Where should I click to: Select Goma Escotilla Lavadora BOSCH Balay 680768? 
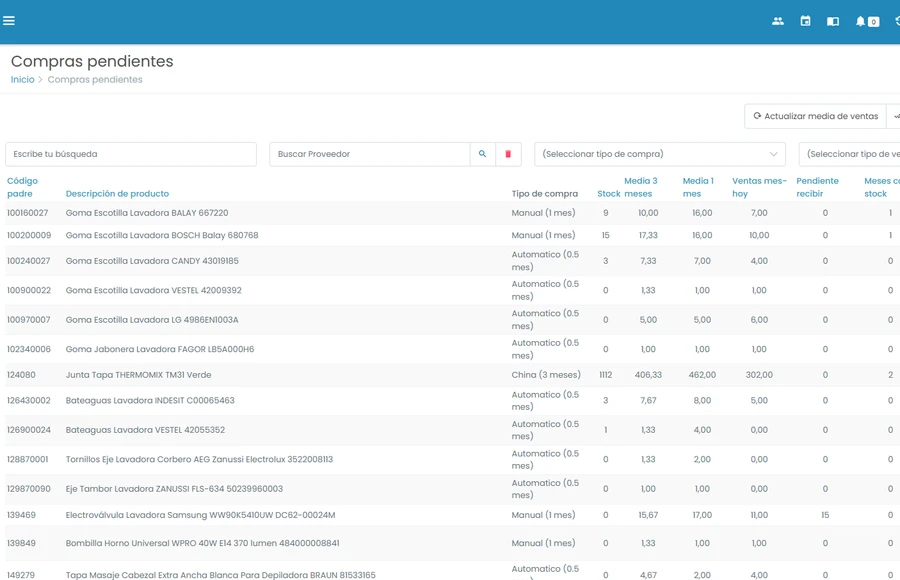pyautogui.click(x=162, y=235)
